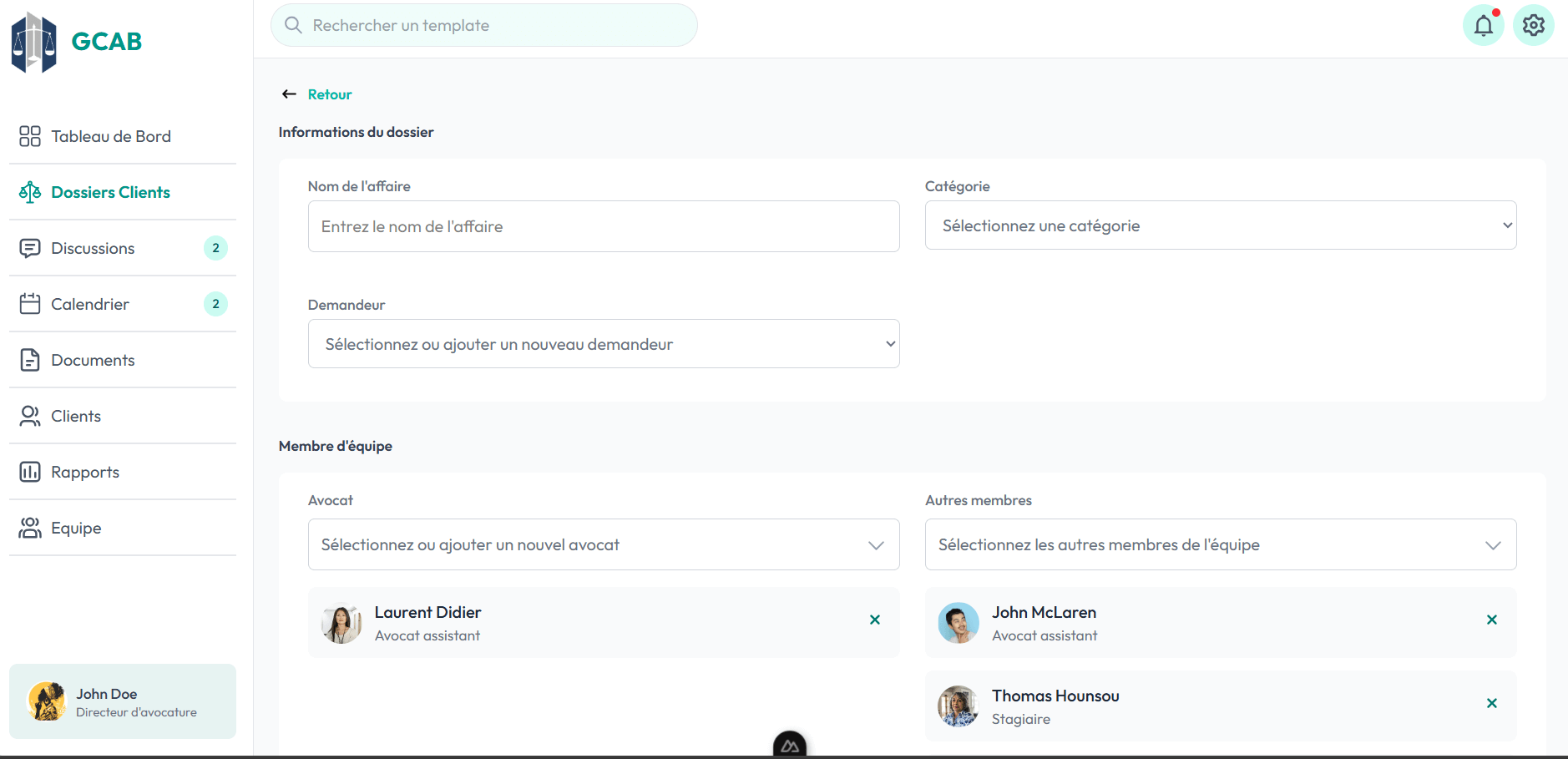The image size is (1568, 759).
Task: Remove Laurent Didier from the team
Action: point(874,620)
